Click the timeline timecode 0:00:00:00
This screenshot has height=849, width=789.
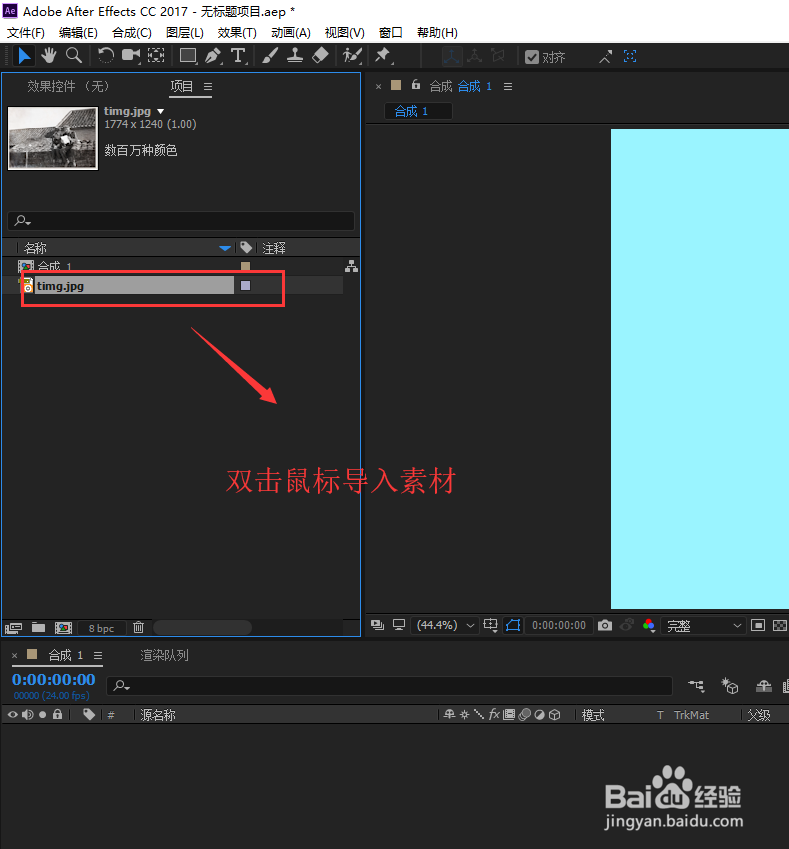(54, 680)
